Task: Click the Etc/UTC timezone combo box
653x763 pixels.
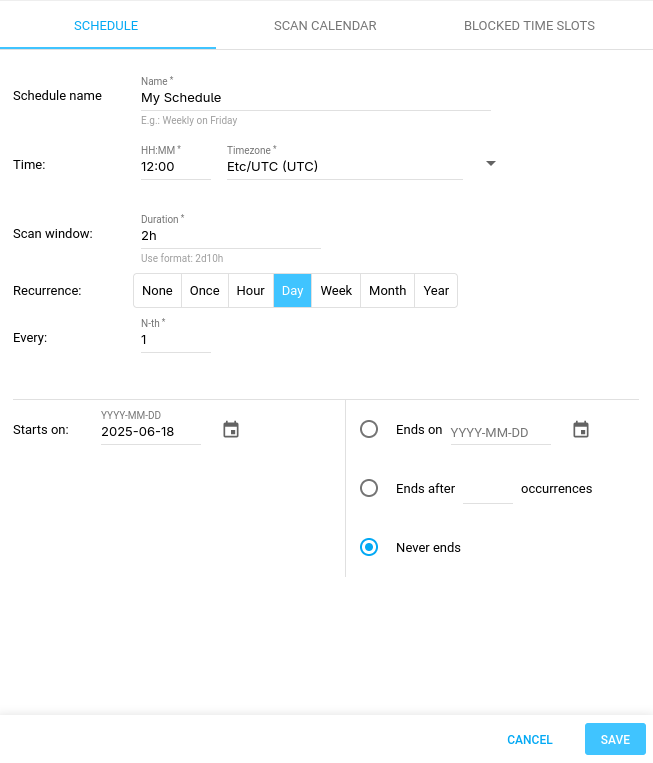Action: click(x=344, y=167)
